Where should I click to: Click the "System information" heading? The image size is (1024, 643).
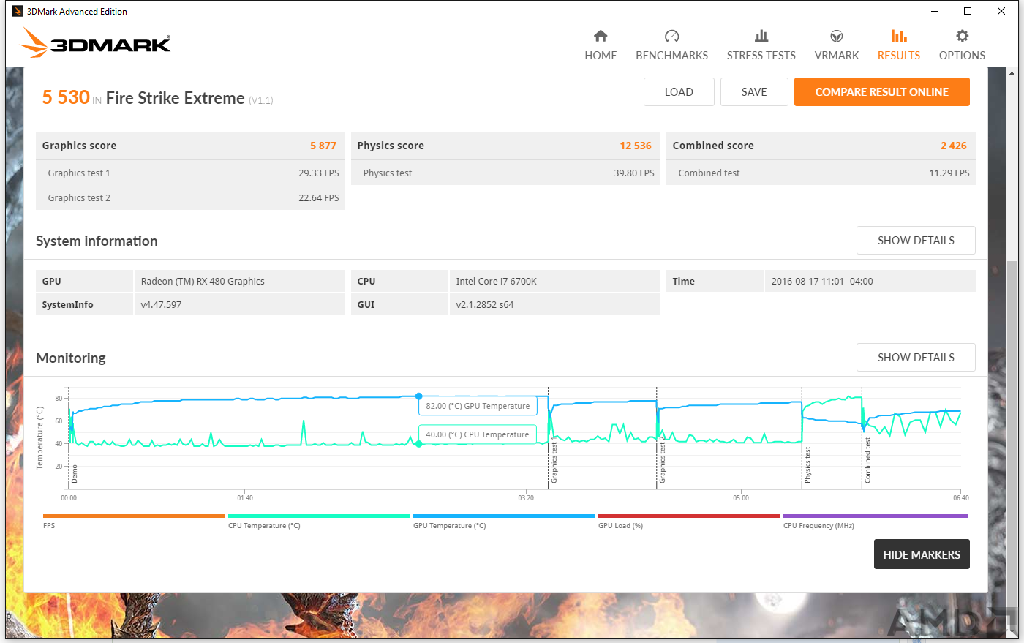(97, 241)
